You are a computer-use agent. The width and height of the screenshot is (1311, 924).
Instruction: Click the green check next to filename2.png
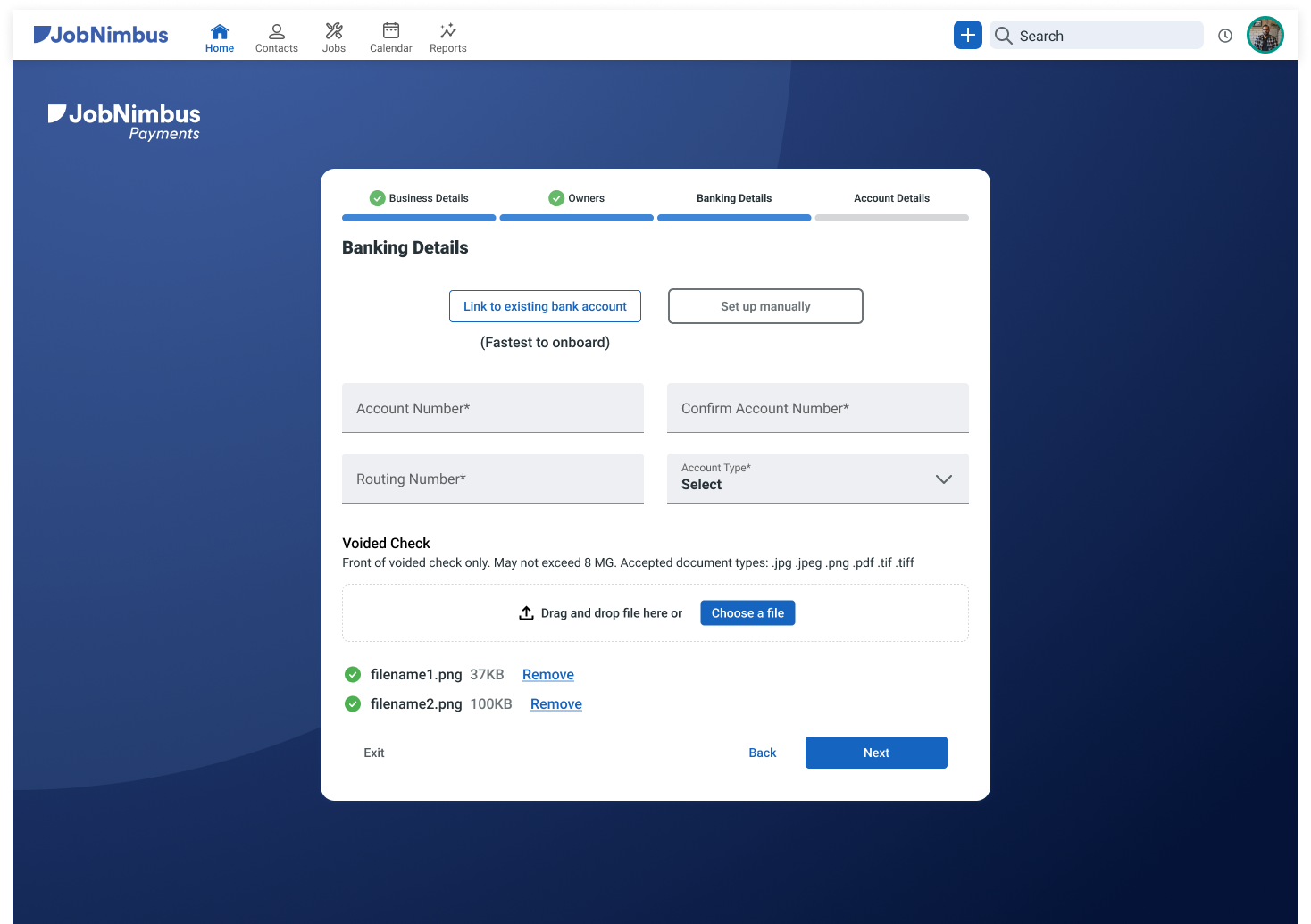(x=353, y=704)
